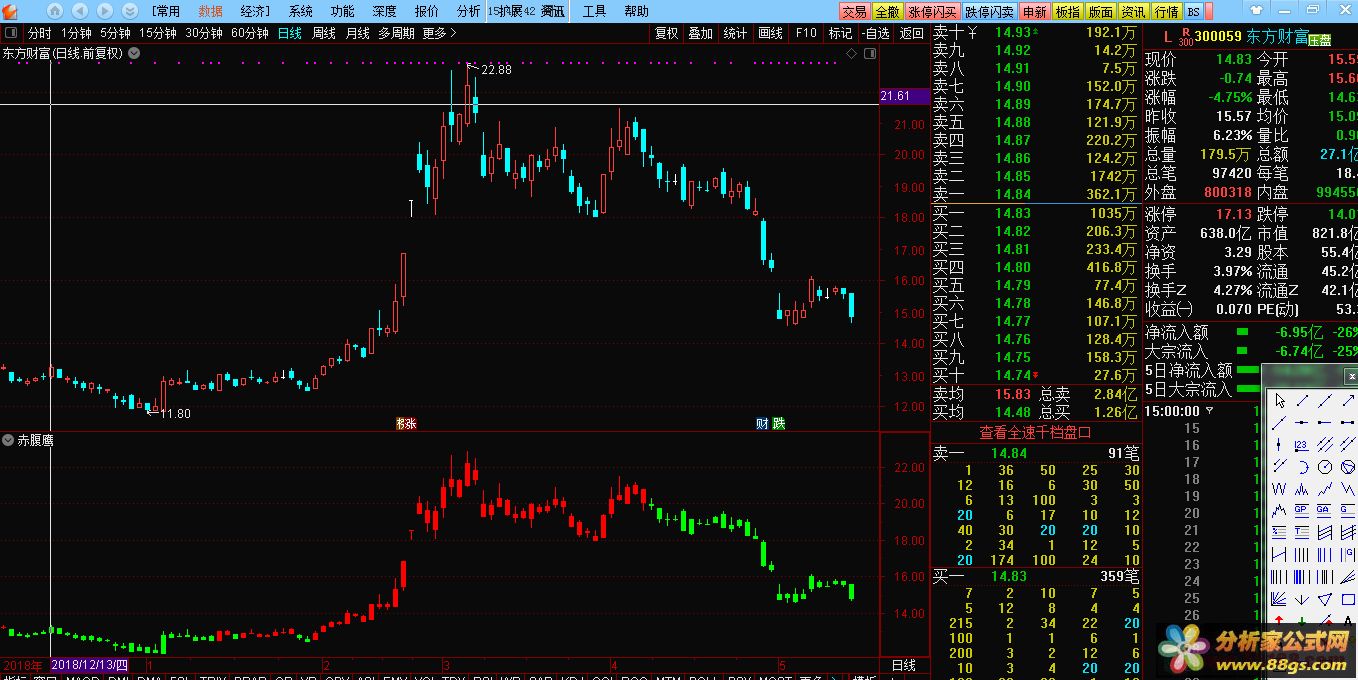Switch to the 分时 chart period
1358x680 pixels.
[x=39, y=33]
